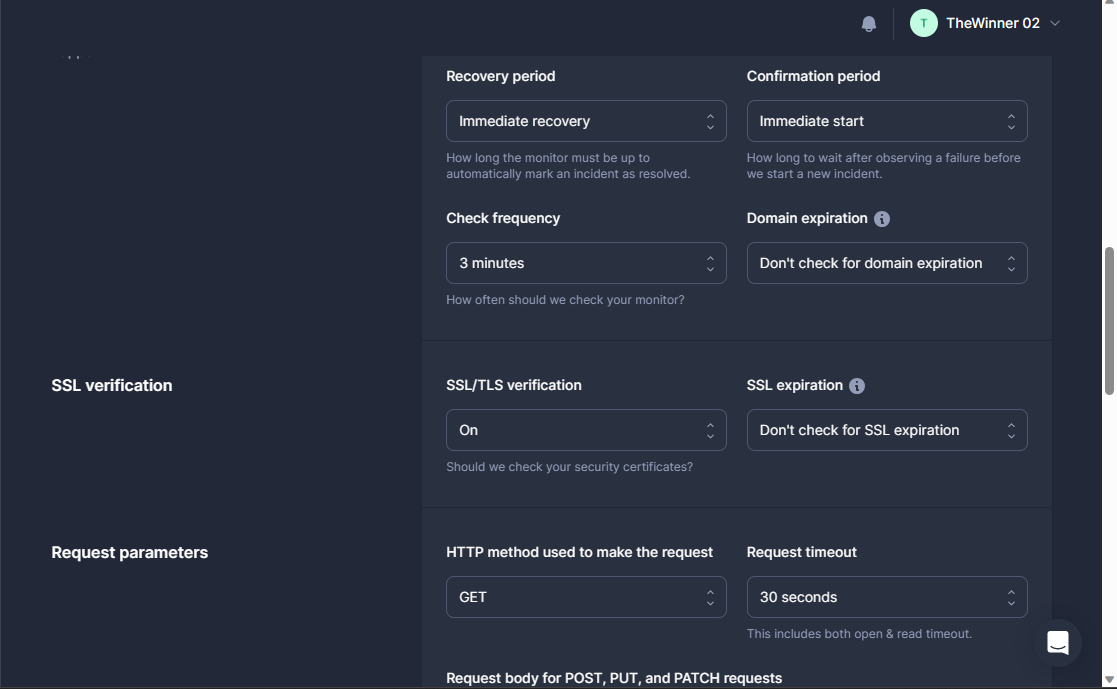Switch the SSL/TLS verification On selector

tap(585, 430)
